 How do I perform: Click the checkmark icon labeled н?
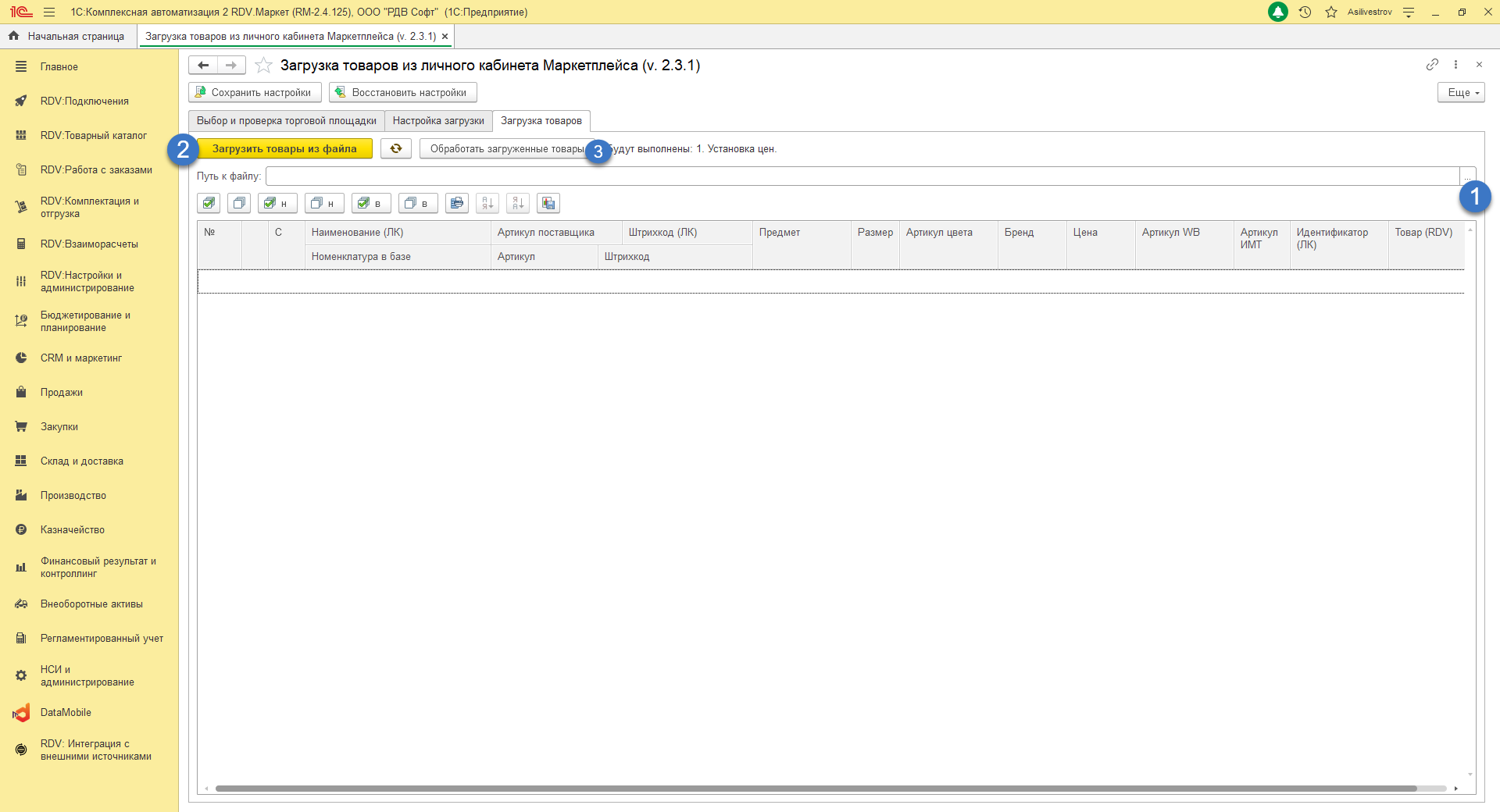pyautogui.click(x=277, y=203)
